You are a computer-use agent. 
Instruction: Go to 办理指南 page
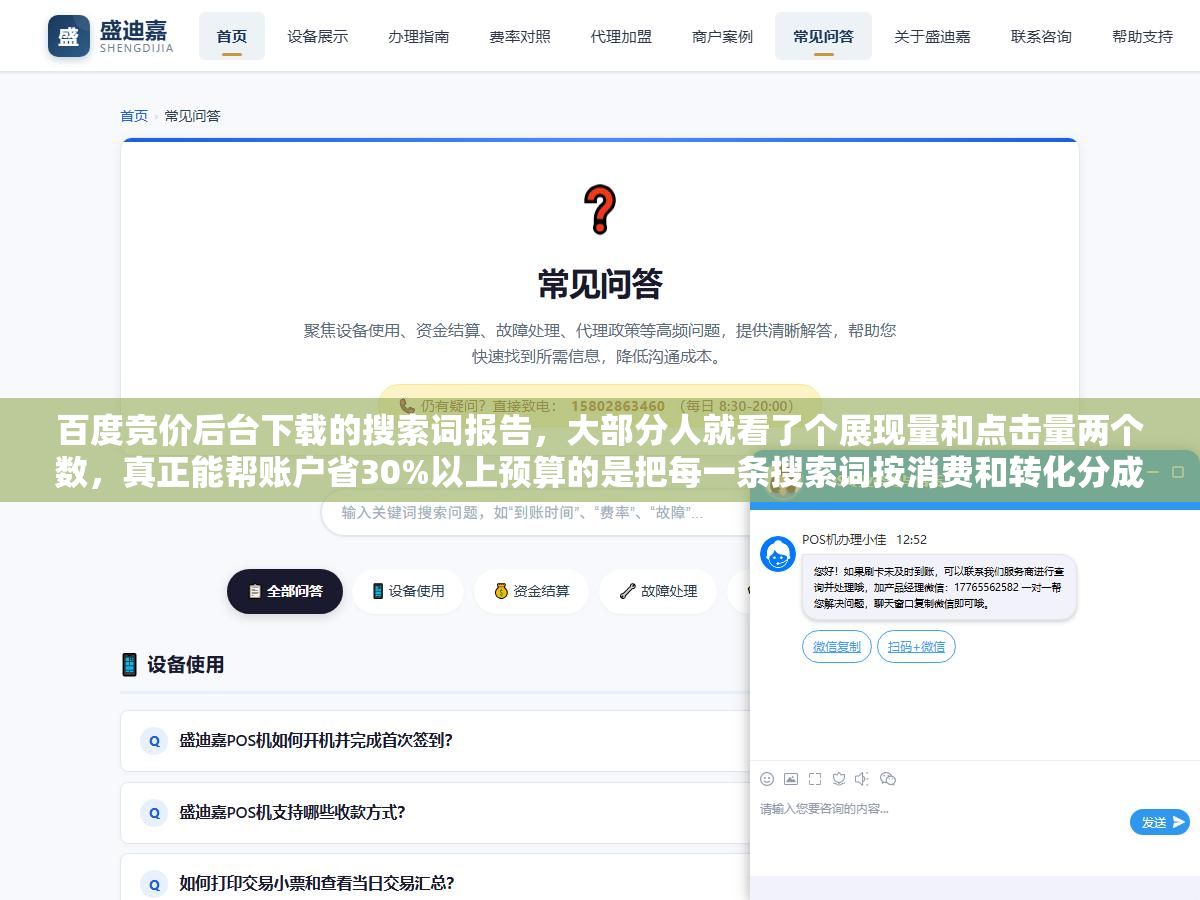pos(419,36)
